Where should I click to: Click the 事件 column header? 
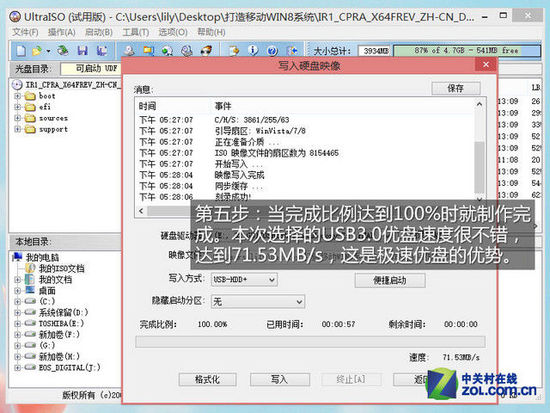point(223,106)
